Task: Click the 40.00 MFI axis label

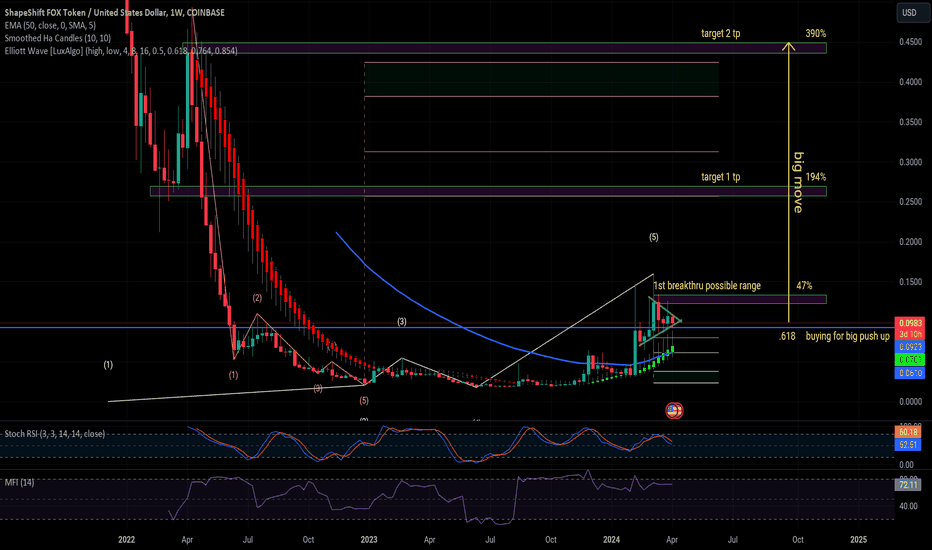Action: click(x=907, y=507)
